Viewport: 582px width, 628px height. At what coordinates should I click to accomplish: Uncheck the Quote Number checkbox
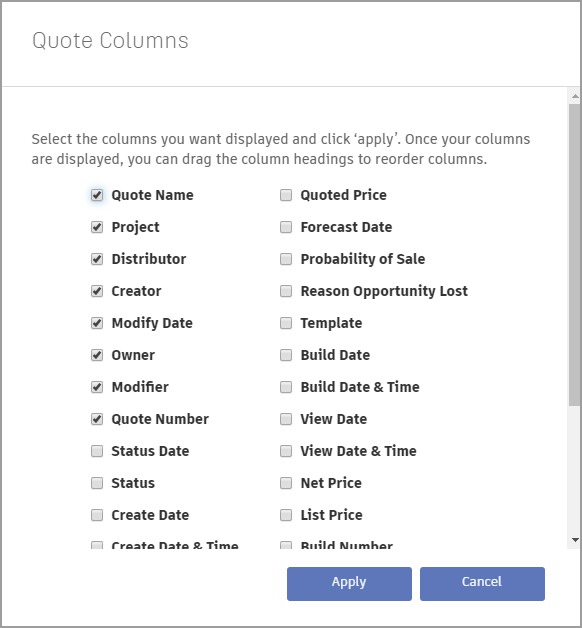point(97,419)
